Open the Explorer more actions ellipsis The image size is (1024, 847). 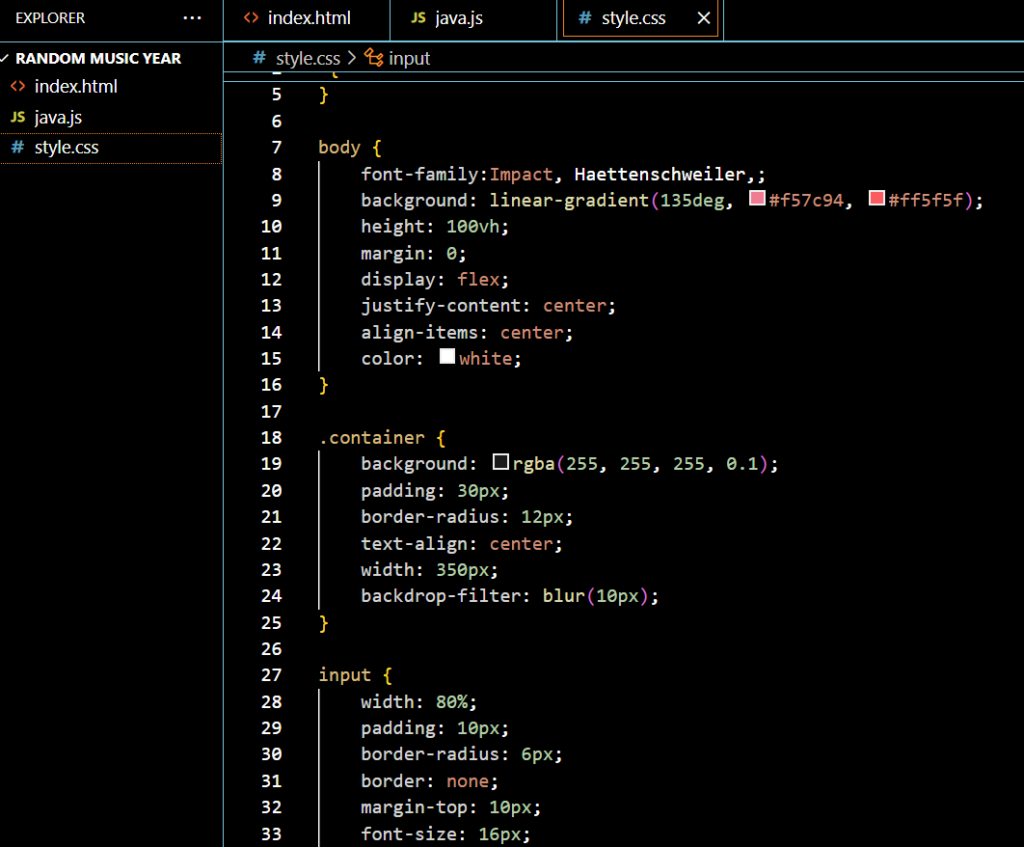click(192, 18)
